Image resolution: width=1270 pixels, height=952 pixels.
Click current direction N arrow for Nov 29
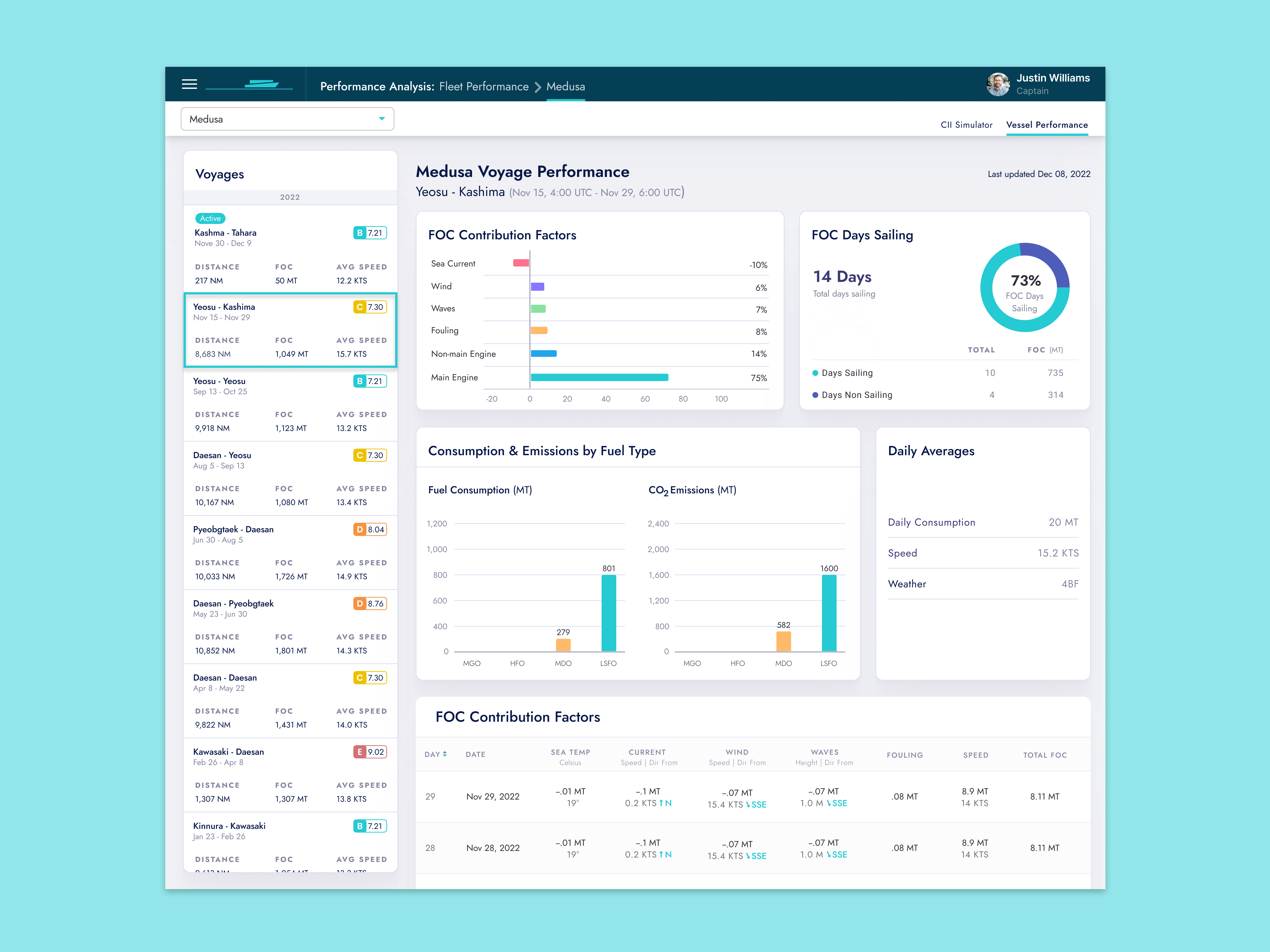click(661, 803)
